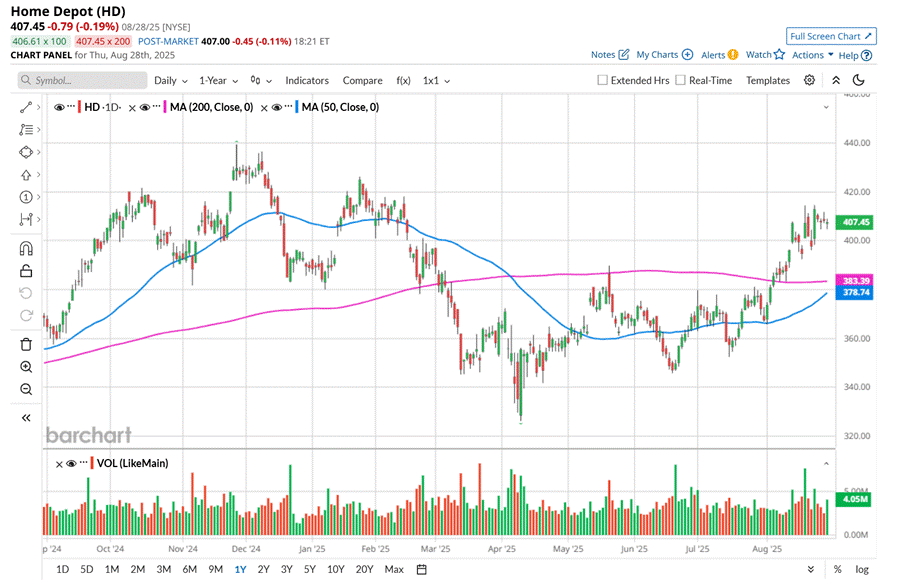Add HD to Watch list

tap(765, 55)
